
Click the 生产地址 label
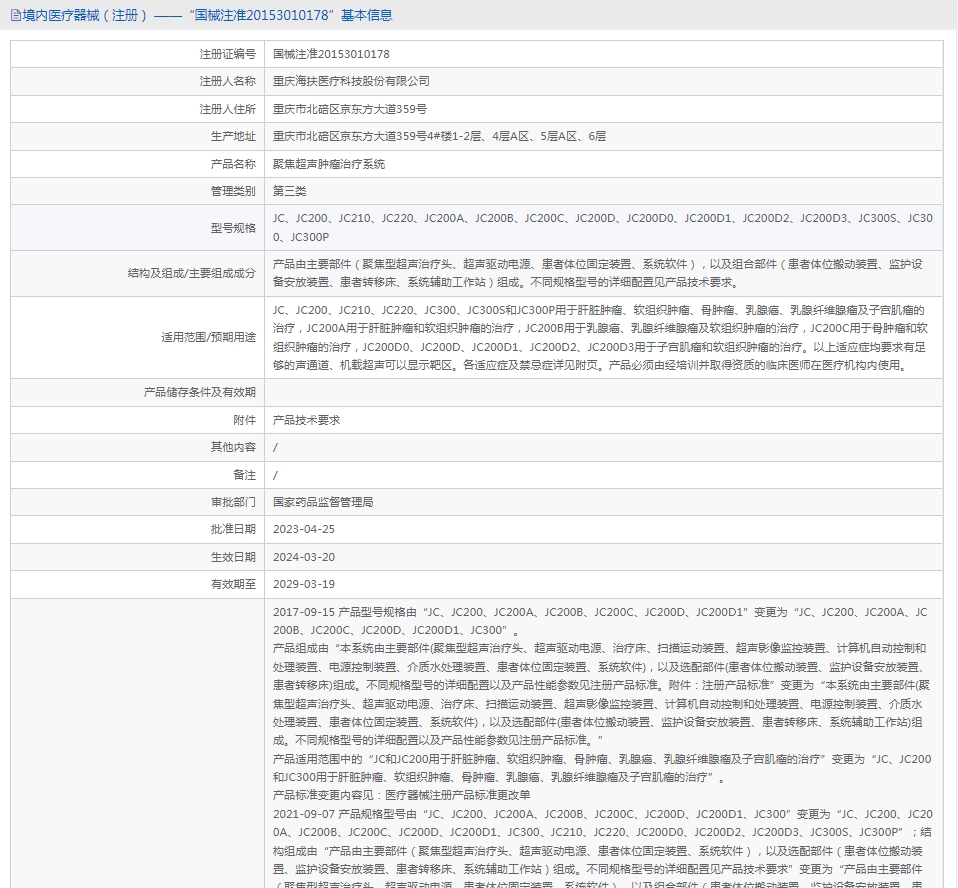[233, 136]
